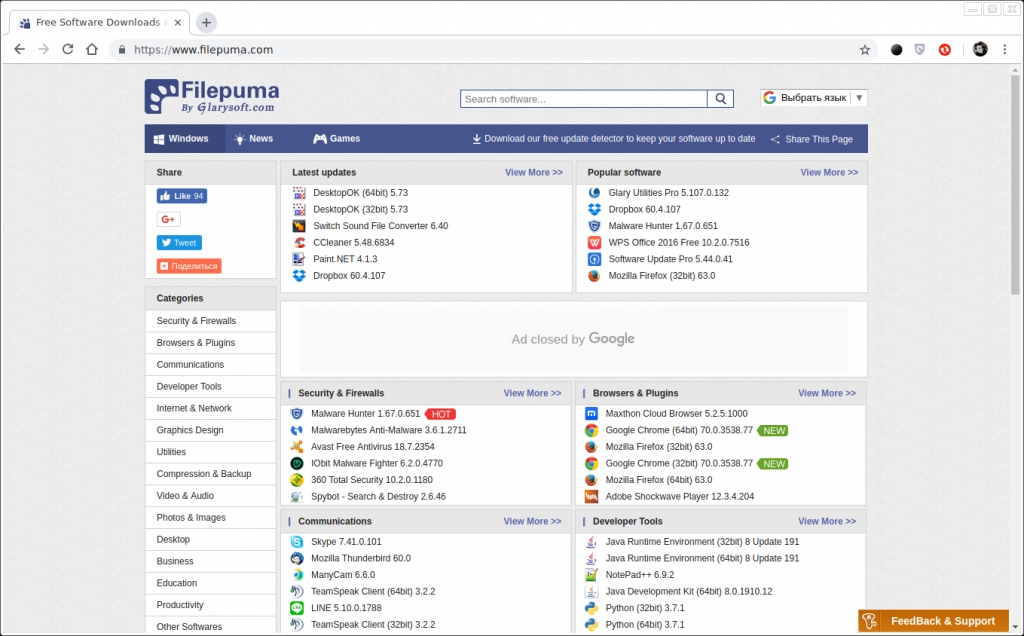Screen dimensions: 1024x636
Task: Open Mozilla Thunderbird via its icon
Action: coord(296,558)
